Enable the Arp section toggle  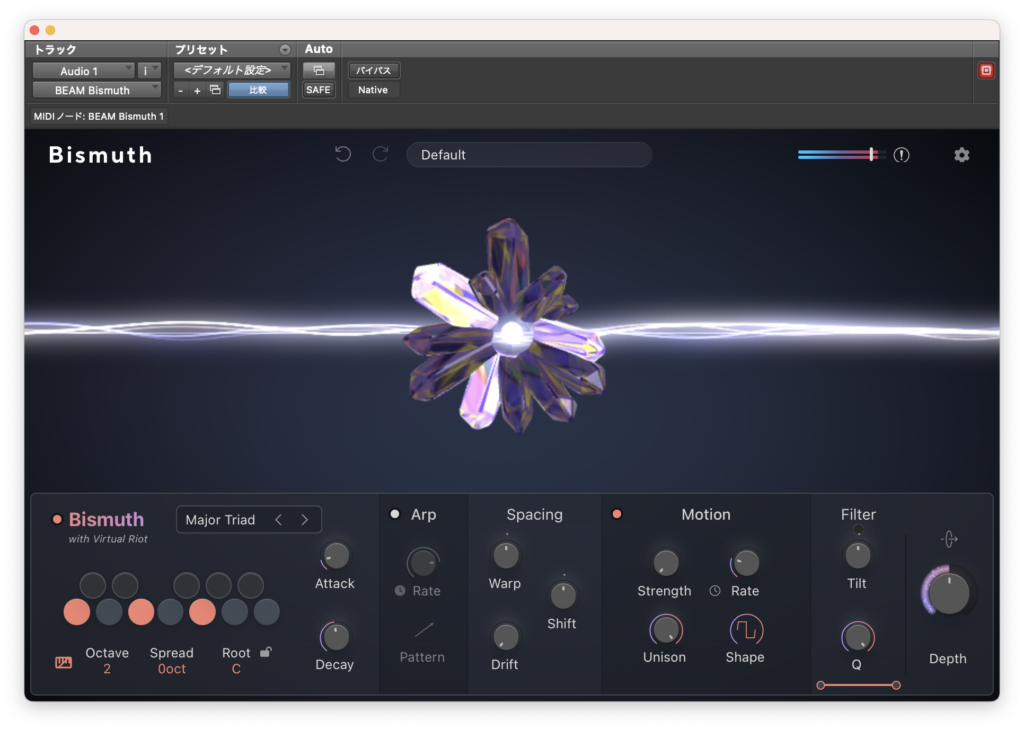(x=394, y=514)
